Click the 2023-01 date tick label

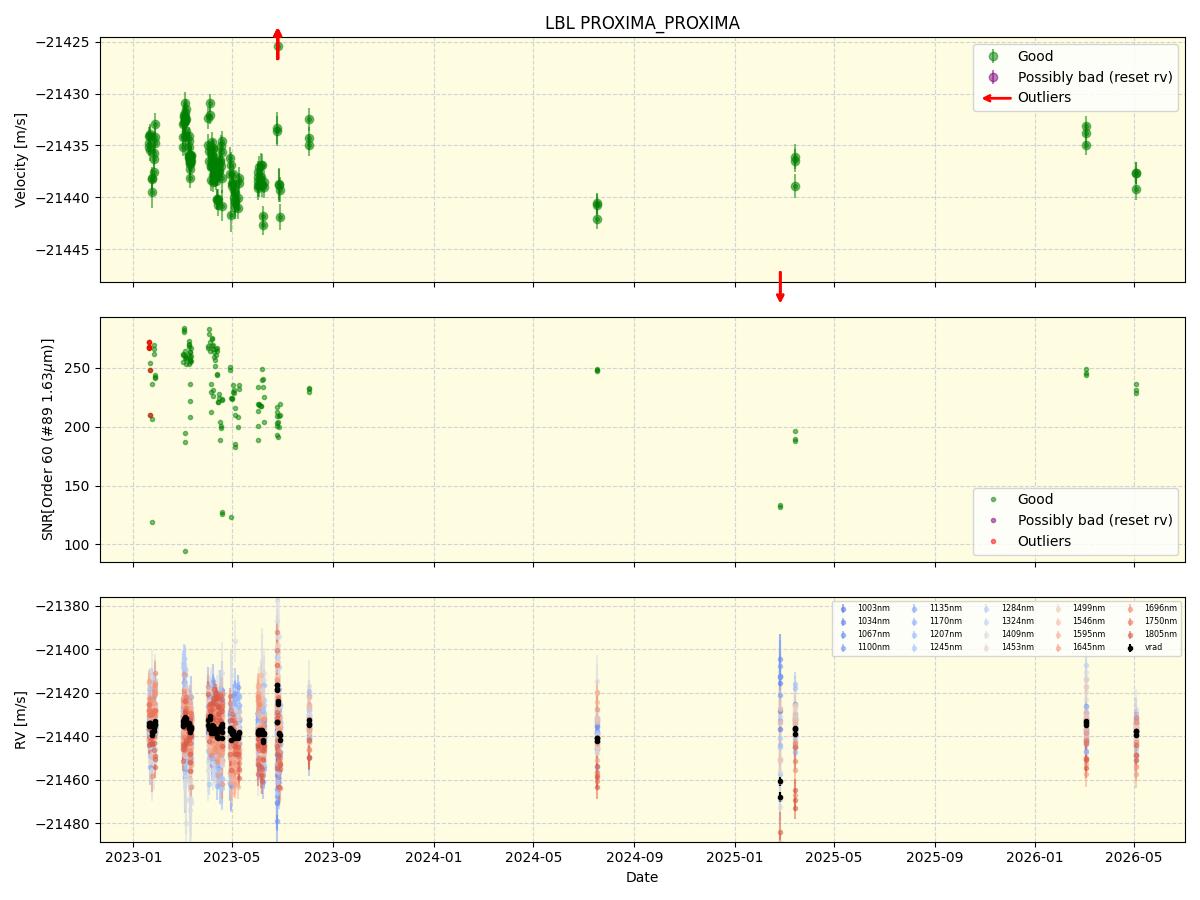click(x=133, y=858)
